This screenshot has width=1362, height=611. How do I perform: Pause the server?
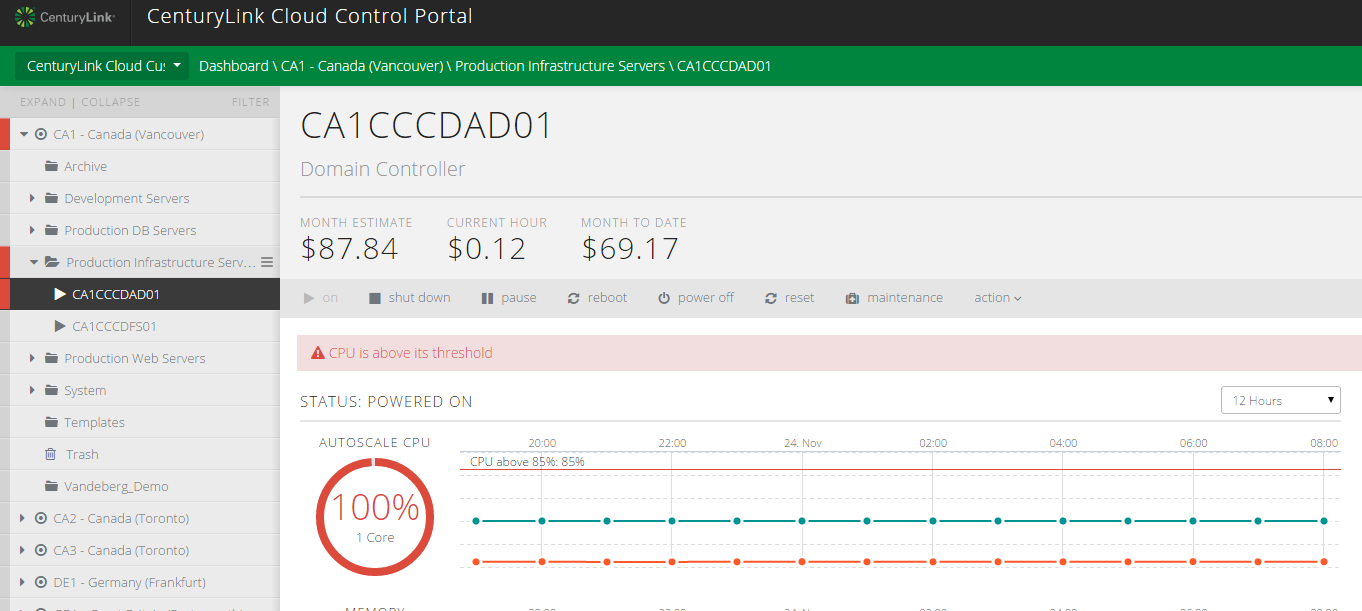pos(509,298)
